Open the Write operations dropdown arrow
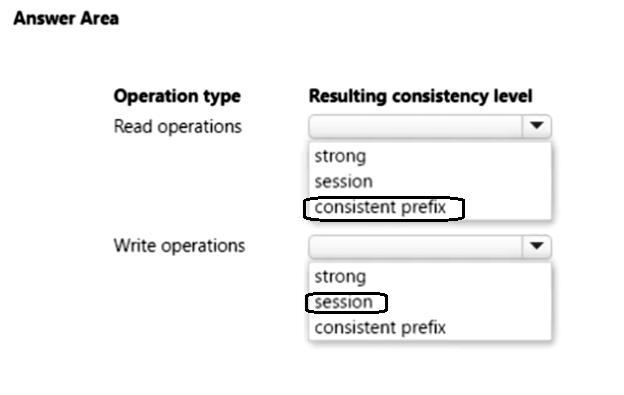Image resolution: width=624 pixels, height=395 pixels. [x=536, y=246]
